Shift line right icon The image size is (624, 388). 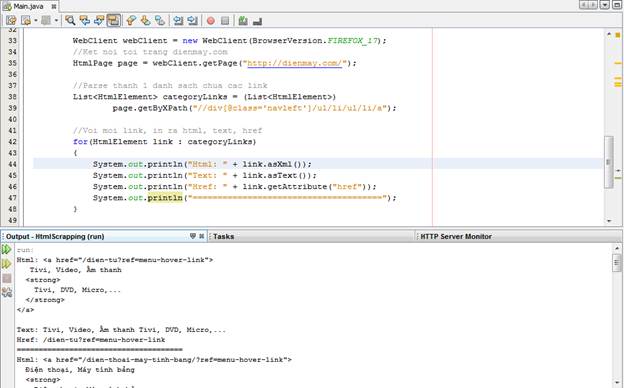pyautogui.click(x=193, y=20)
